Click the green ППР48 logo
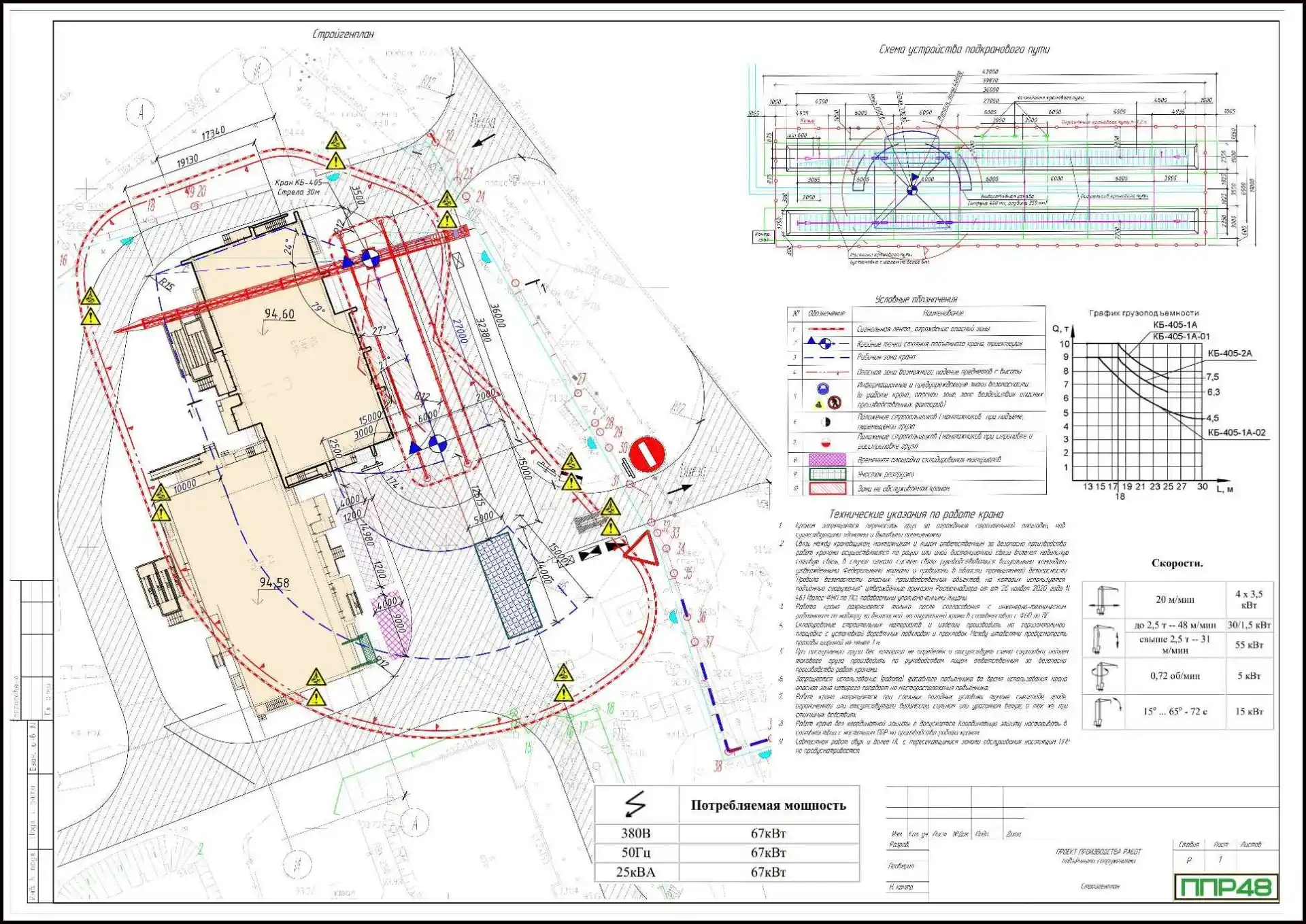Screen dimensions: 1306x924 [x=1226, y=887]
